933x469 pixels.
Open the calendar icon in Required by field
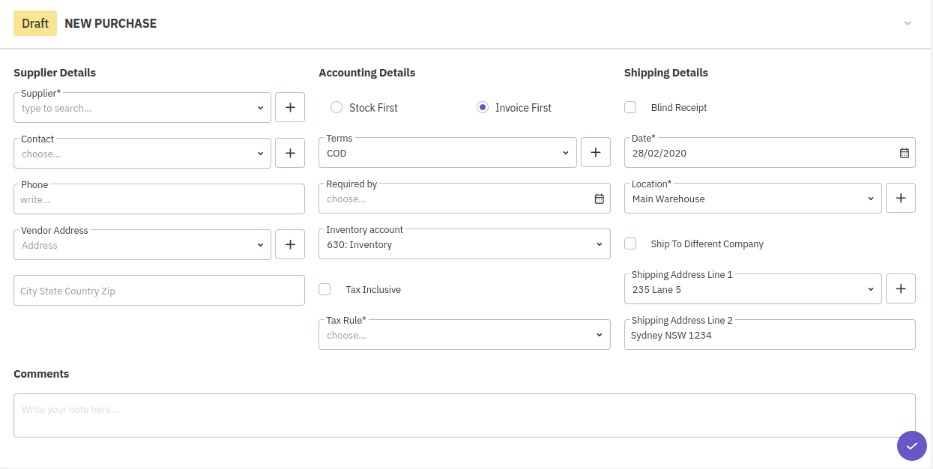tap(599, 199)
